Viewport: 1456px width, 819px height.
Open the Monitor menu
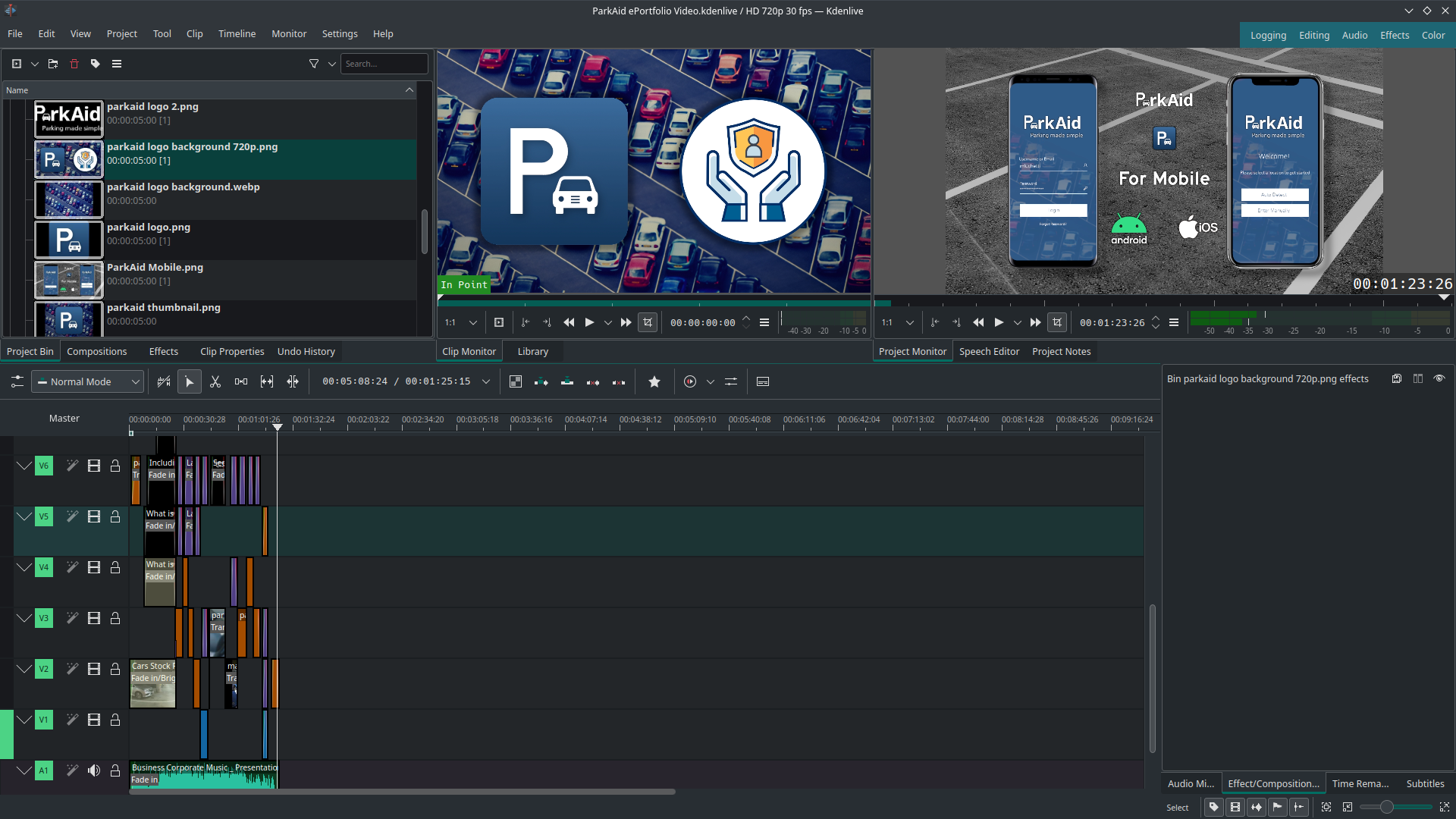(289, 33)
